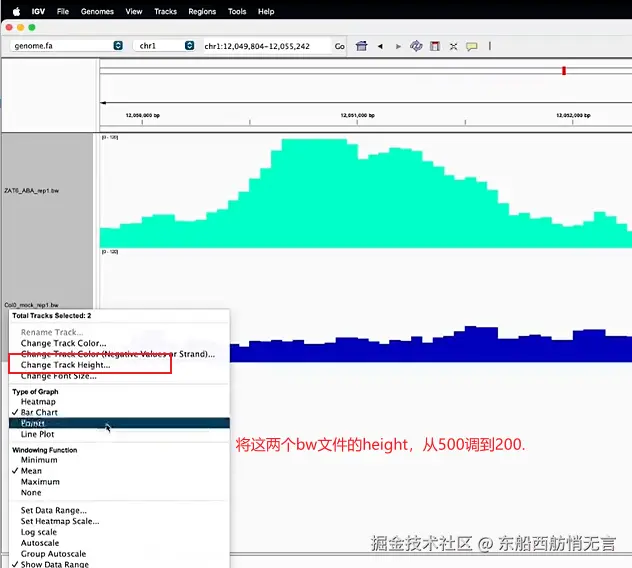Click the red marker on chromosome ideogram
632x568 pixels.
tap(564, 71)
